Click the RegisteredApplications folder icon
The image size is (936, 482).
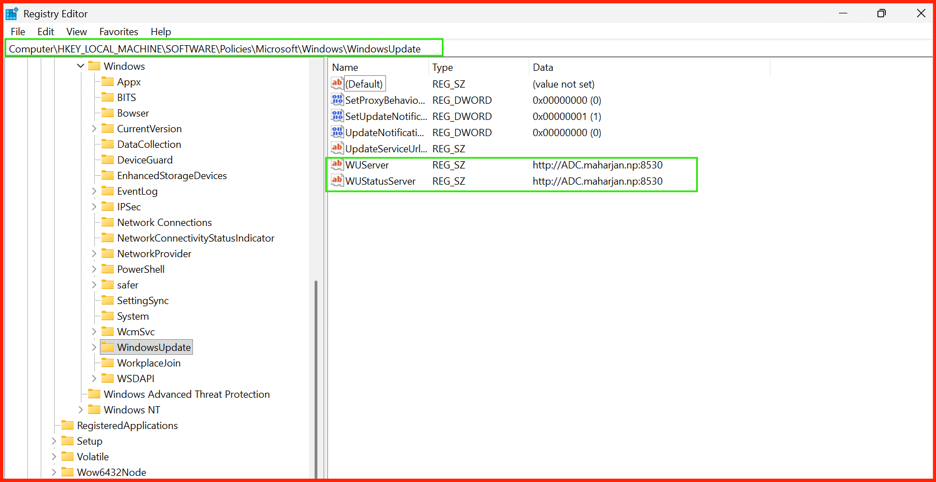[67, 425]
